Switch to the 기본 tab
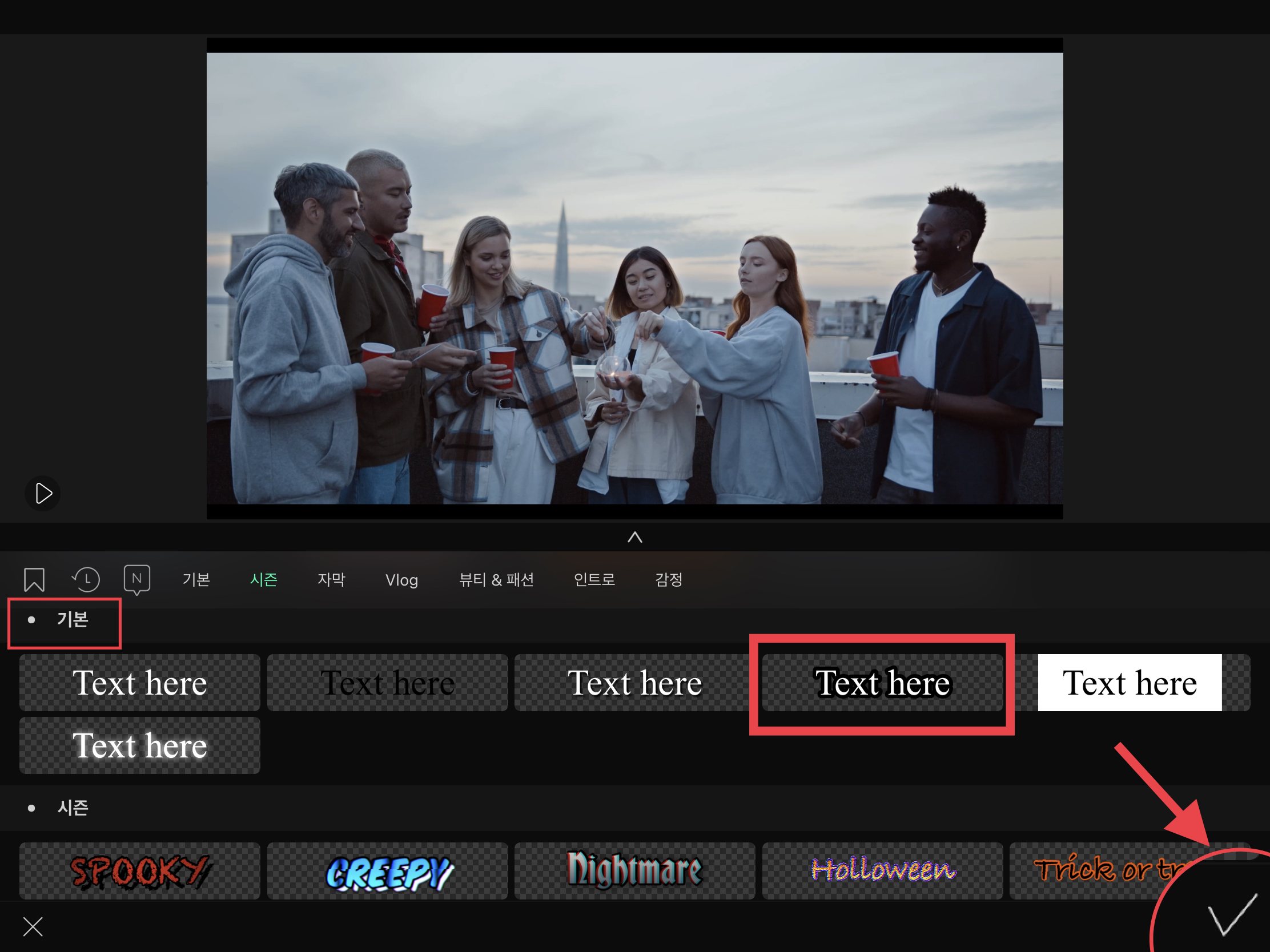The image size is (1270, 952). [x=196, y=579]
